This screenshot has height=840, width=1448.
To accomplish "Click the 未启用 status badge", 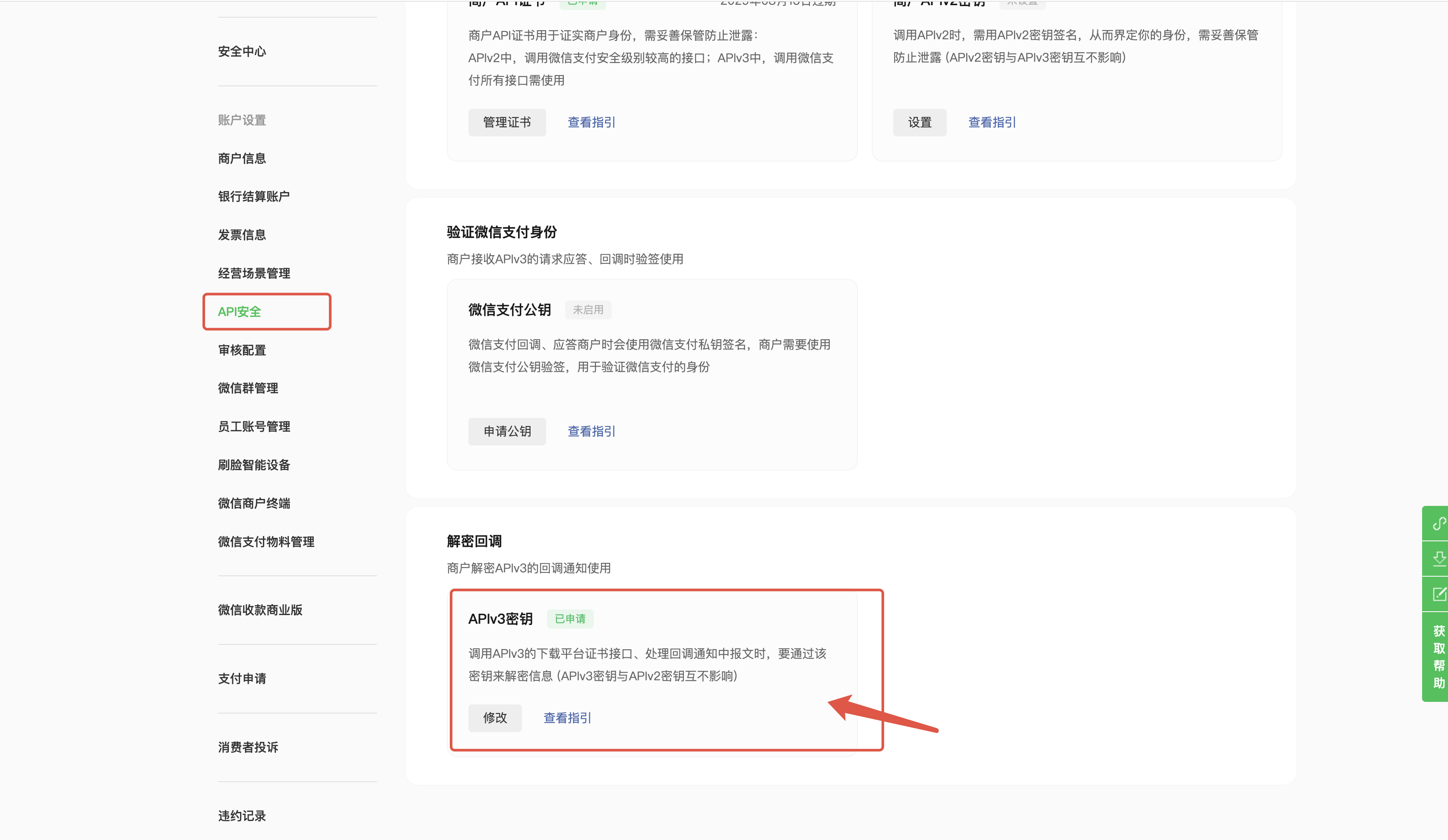I will [x=588, y=310].
